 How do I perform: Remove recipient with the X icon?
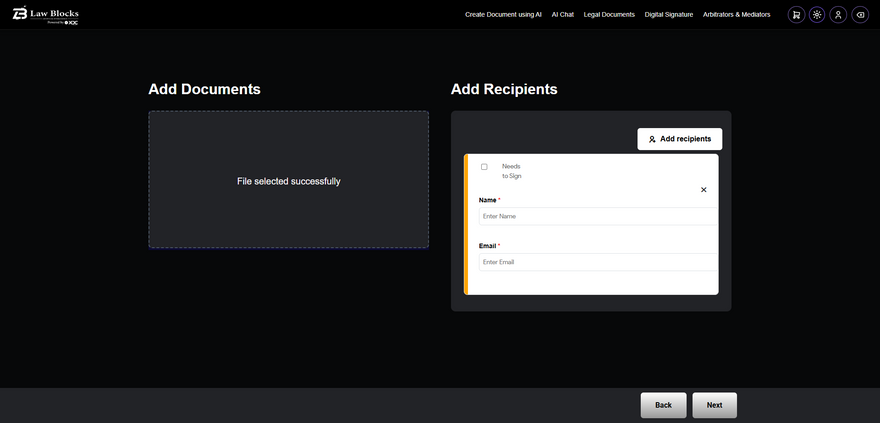point(703,189)
